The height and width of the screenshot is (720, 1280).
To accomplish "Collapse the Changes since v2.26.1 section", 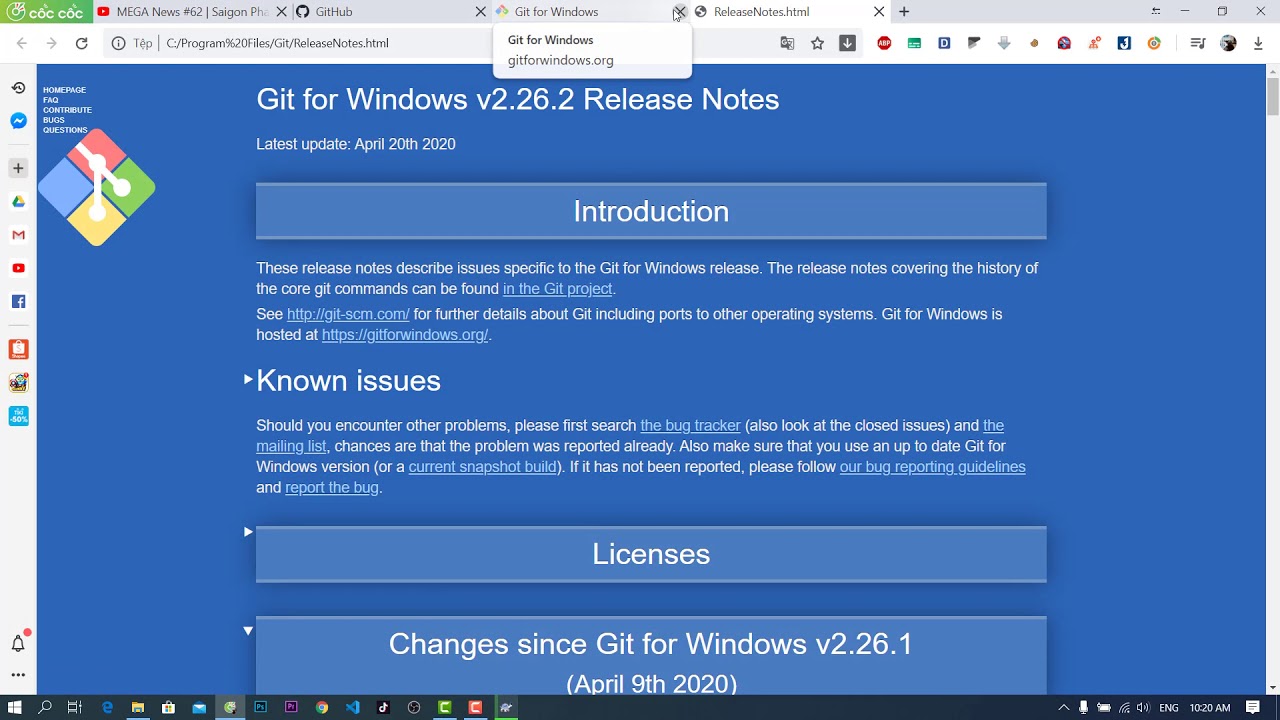I will click(x=248, y=630).
